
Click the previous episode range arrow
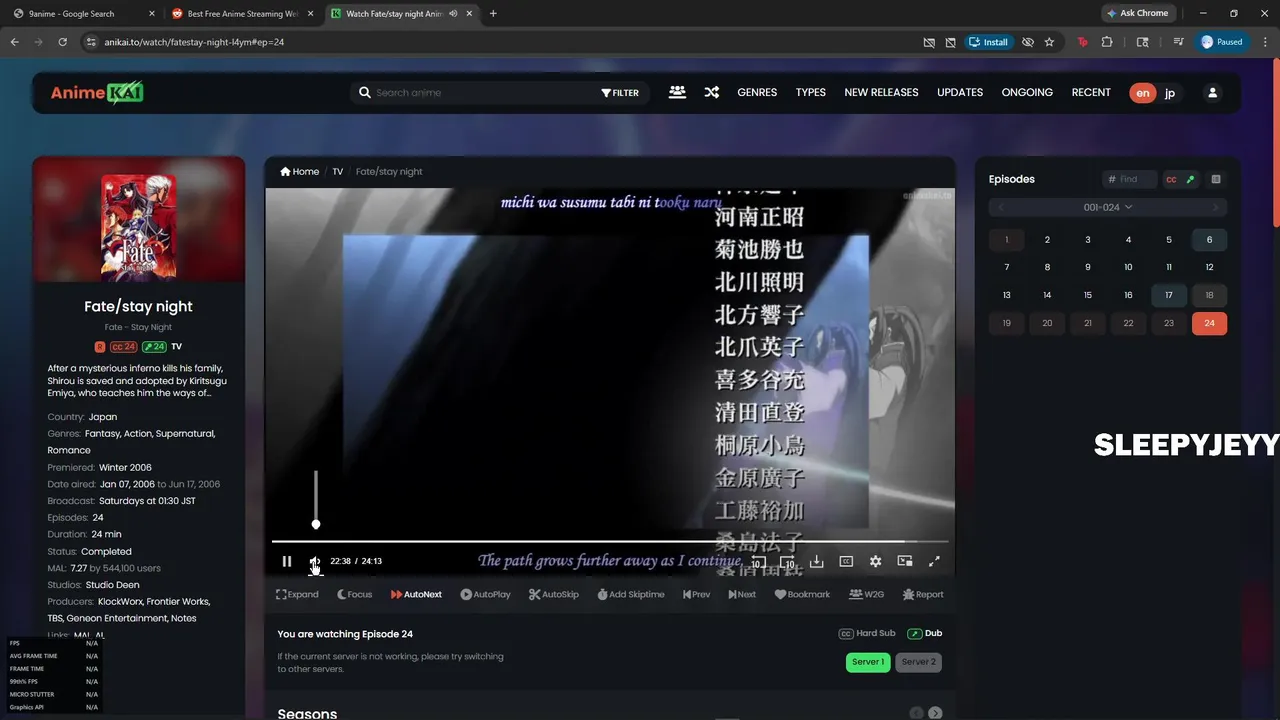coord(1001,207)
